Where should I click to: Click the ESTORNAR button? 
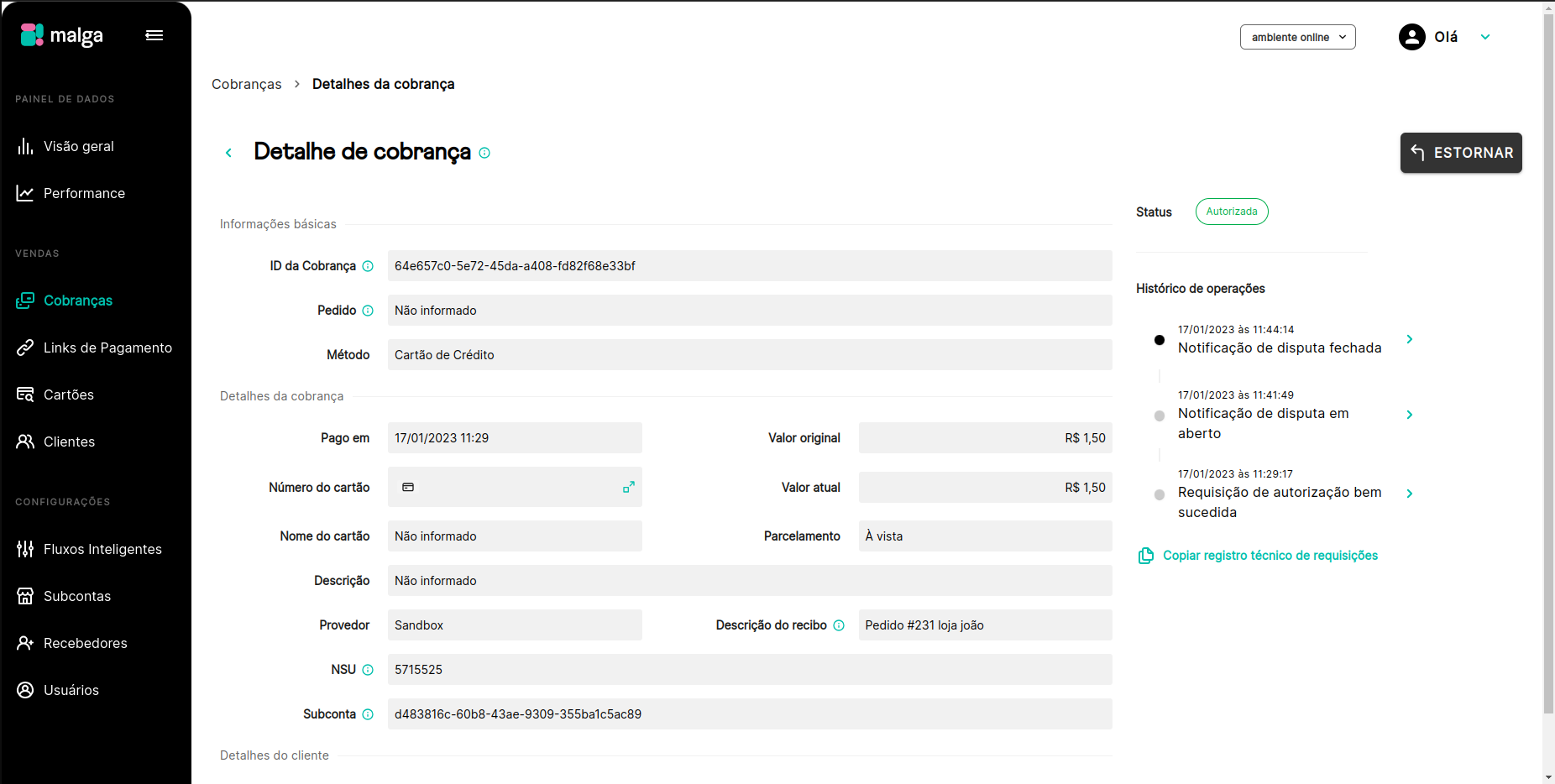point(1461,153)
